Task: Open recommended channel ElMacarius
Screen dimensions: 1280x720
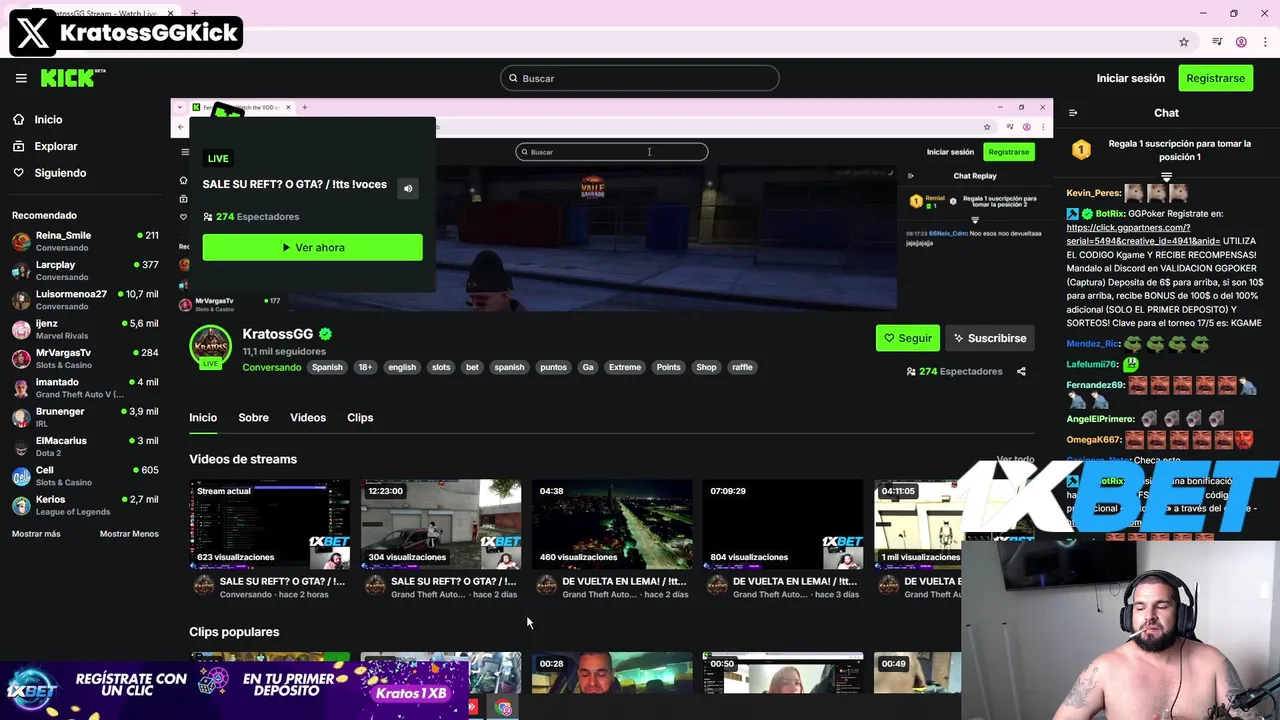Action: 85,446
